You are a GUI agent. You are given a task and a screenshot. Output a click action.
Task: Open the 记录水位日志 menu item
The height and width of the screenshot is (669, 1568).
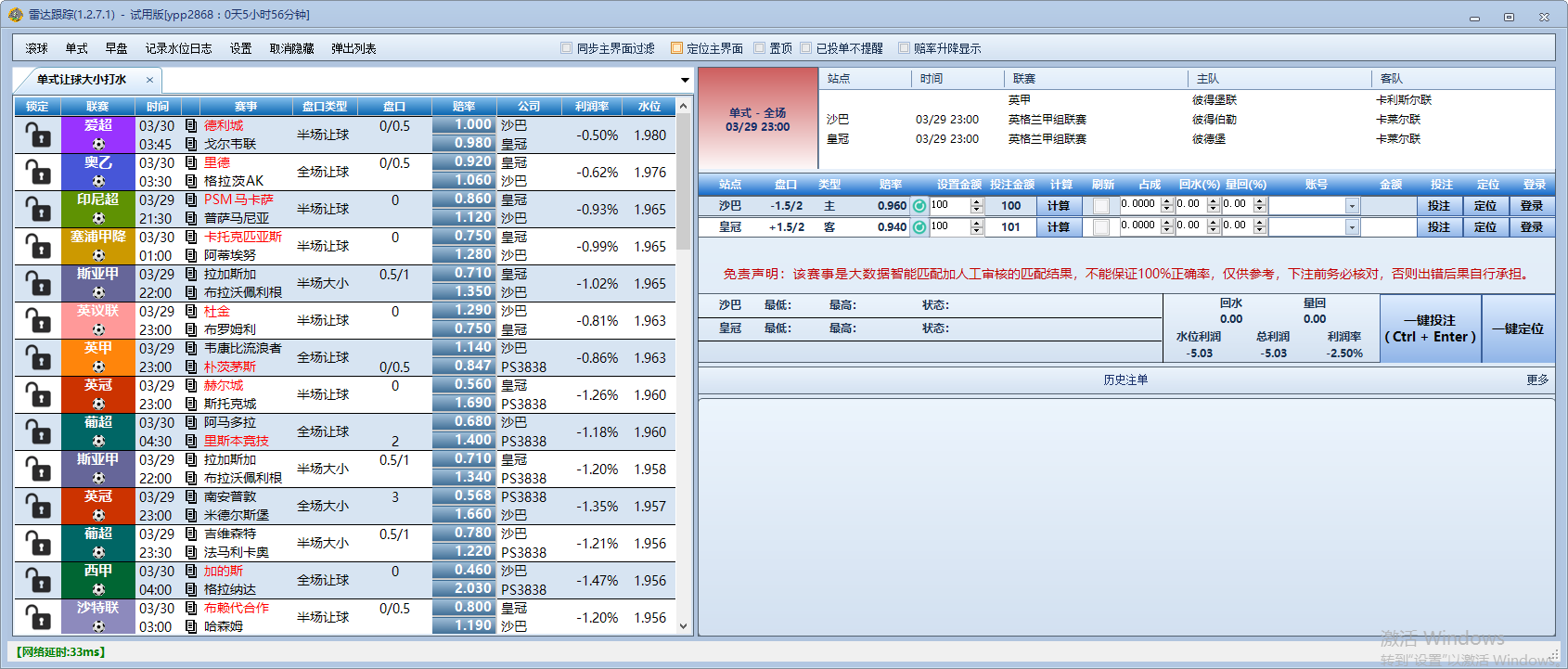178,48
